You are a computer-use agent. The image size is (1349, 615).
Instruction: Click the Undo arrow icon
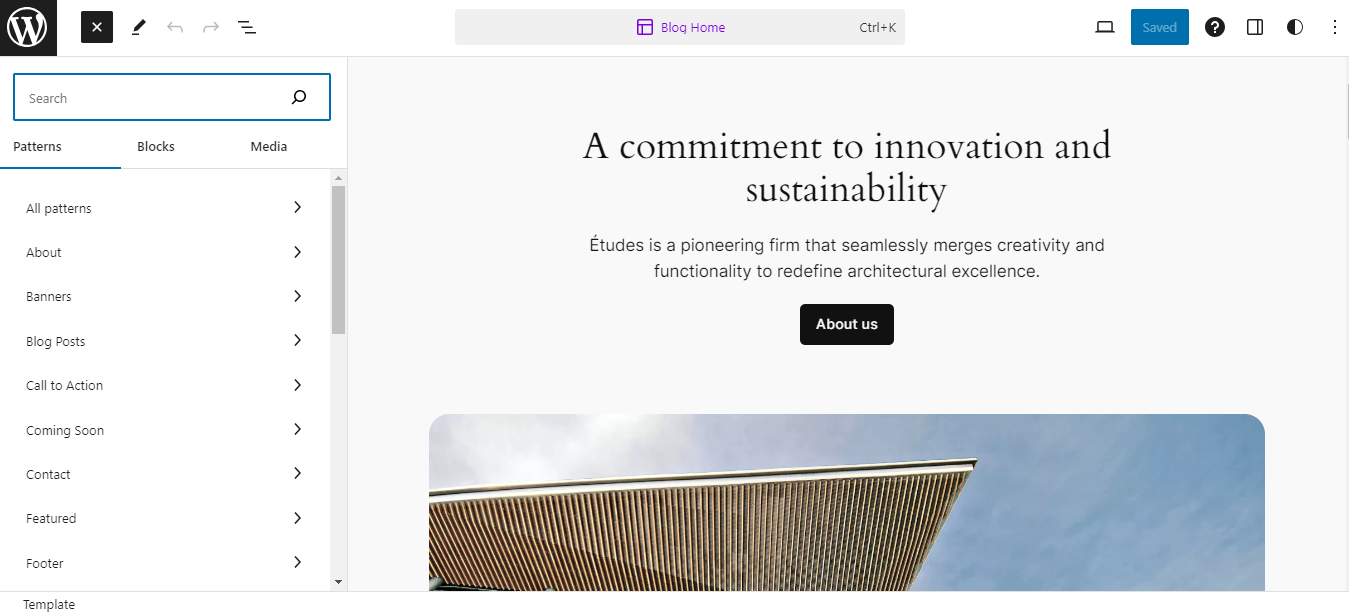175,28
